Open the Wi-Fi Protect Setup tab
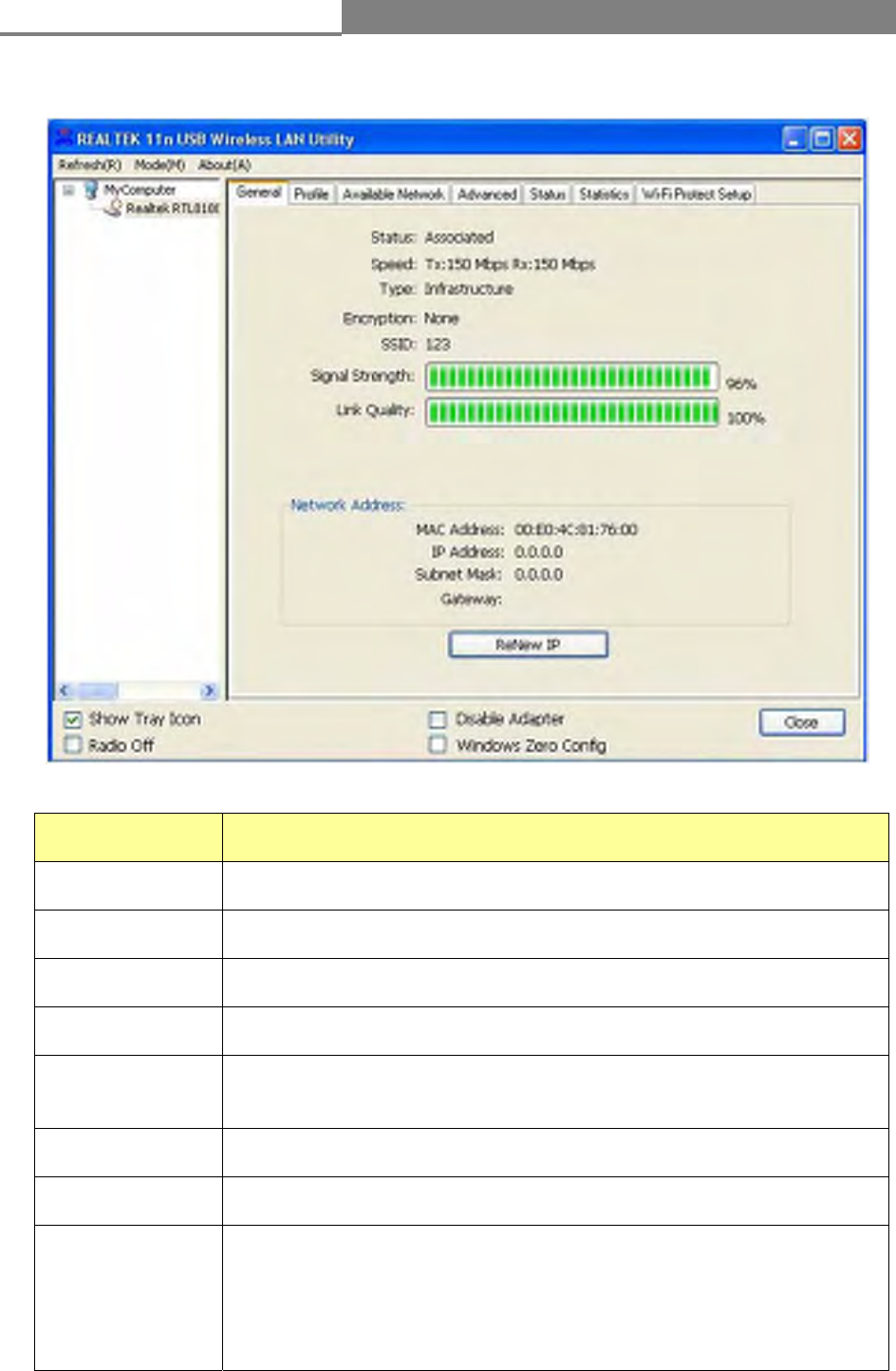This screenshot has height=1371, width=896. (x=697, y=194)
